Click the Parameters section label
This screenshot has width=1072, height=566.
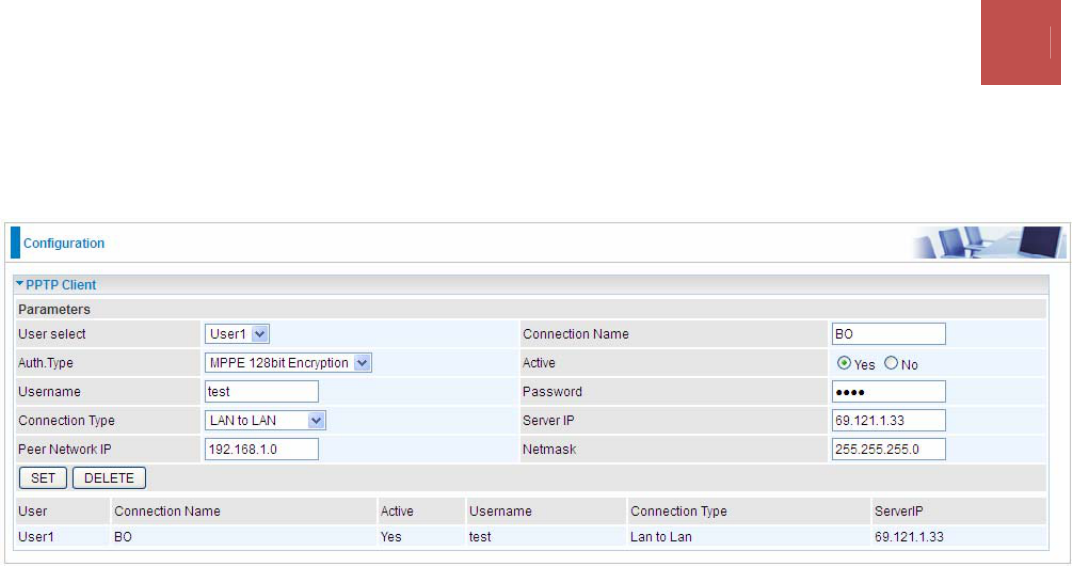point(54,309)
